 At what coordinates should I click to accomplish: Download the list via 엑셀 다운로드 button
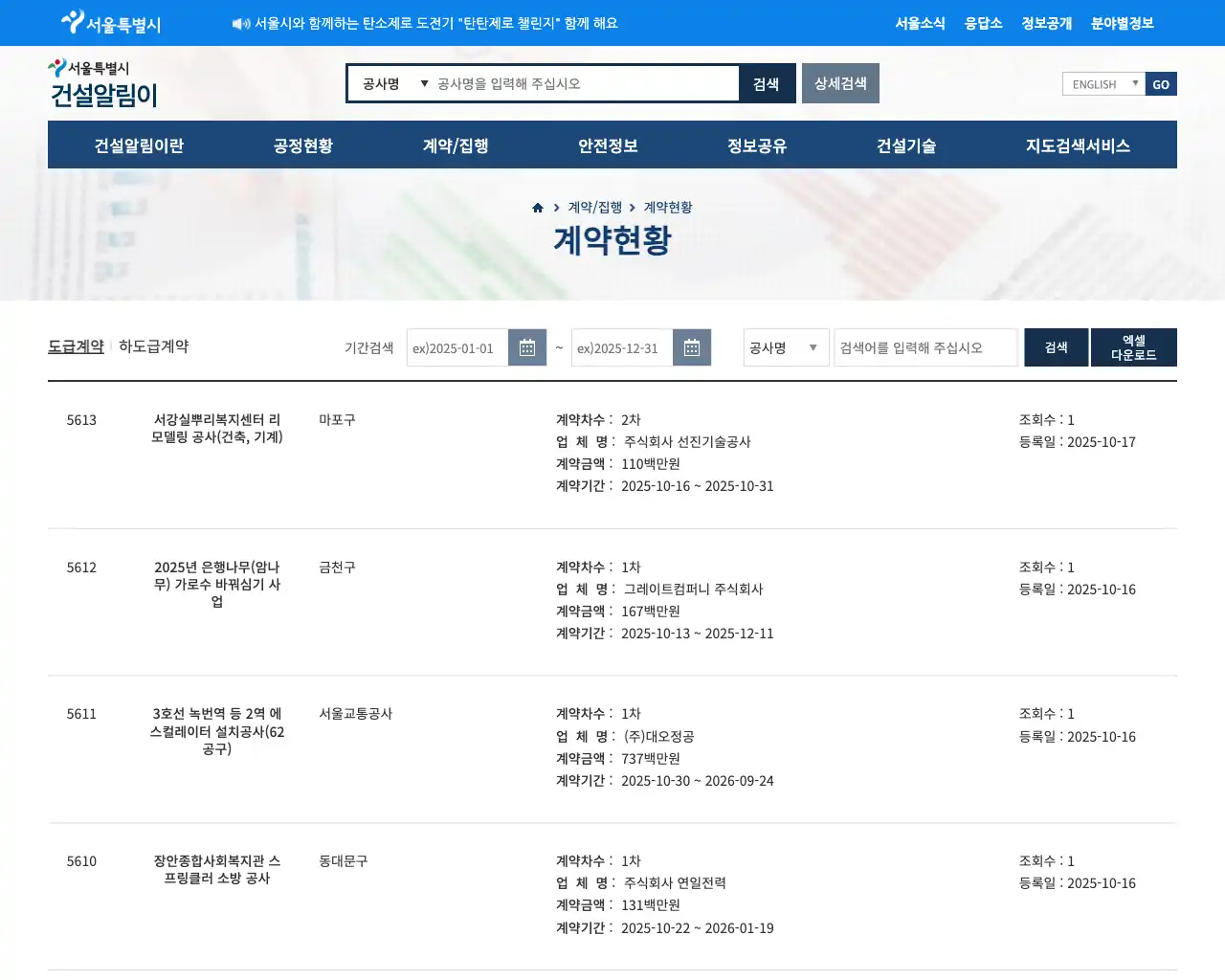coord(1133,347)
